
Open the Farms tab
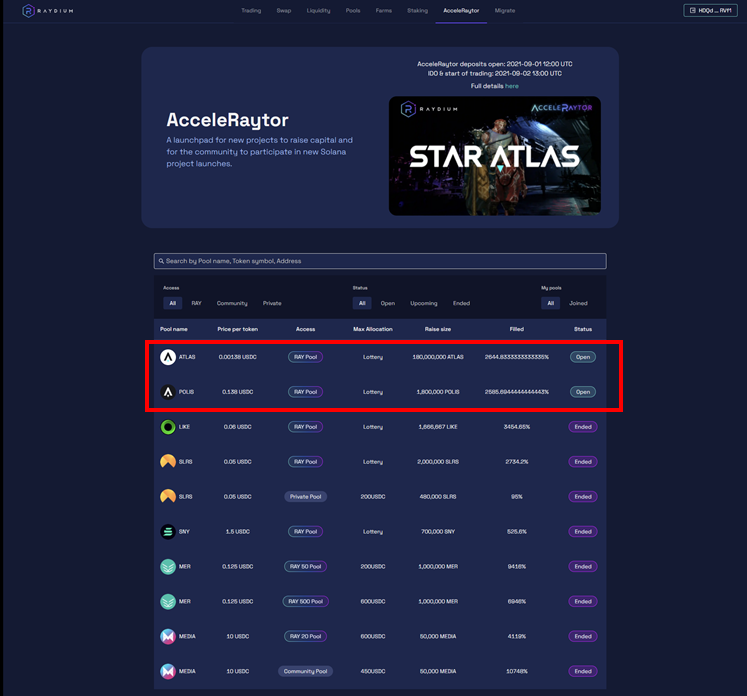(384, 10)
